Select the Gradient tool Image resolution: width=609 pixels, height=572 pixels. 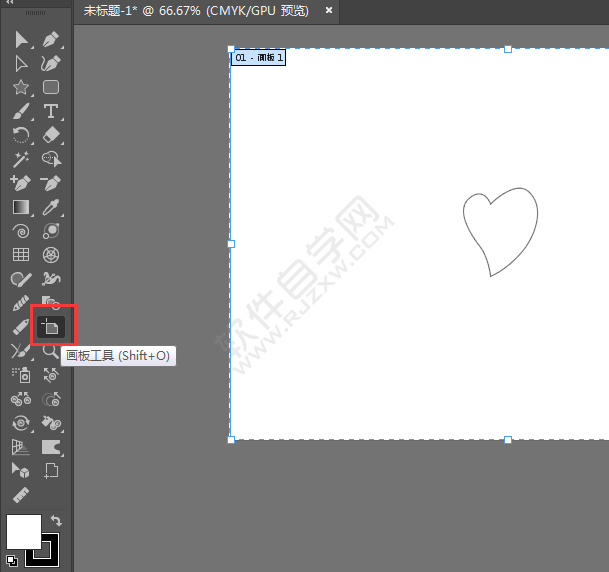21,207
